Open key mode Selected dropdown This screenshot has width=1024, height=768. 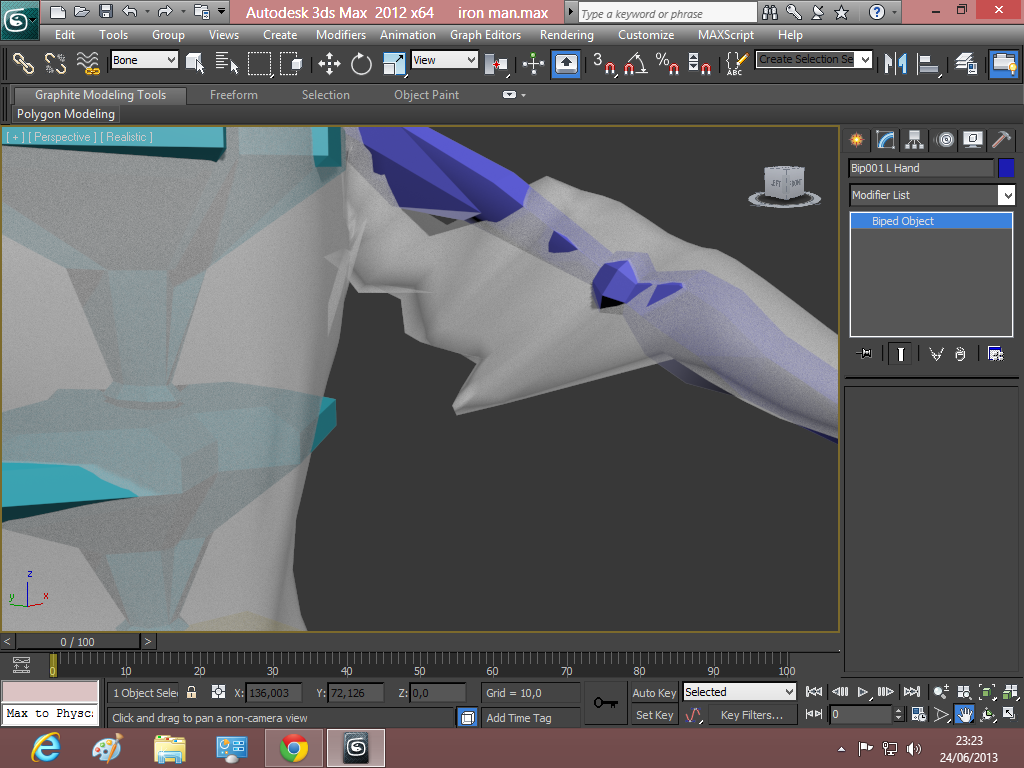coord(739,692)
